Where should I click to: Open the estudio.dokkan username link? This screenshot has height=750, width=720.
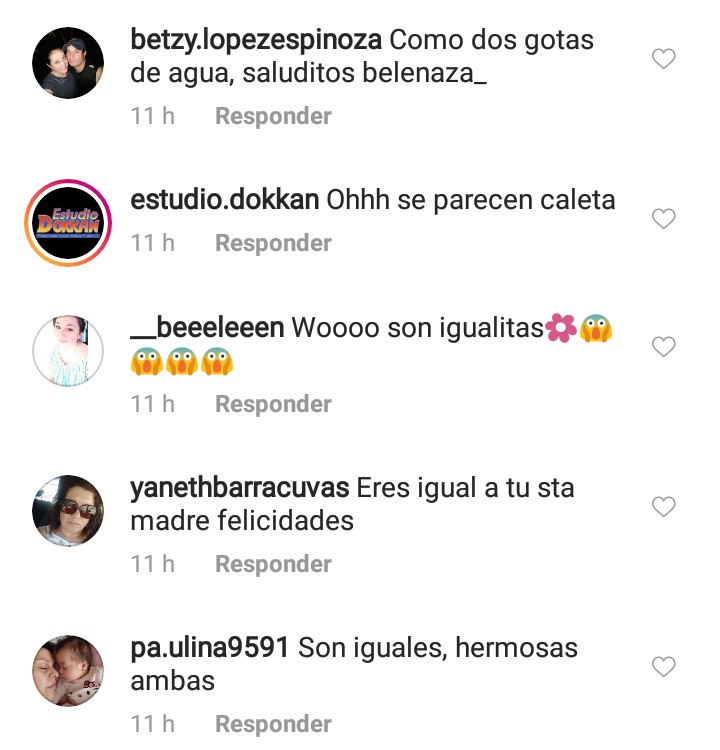tap(225, 200)
